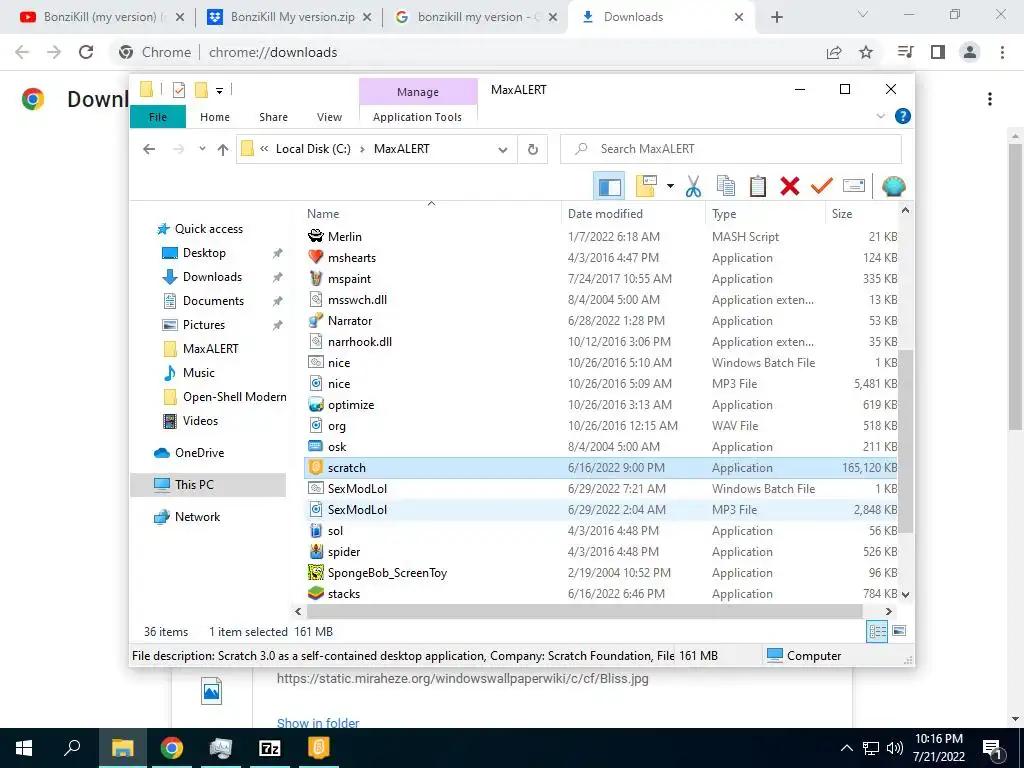Switch to the View ribbon tab
Viewport: 1024px width, 768px height.
point(329,117)
